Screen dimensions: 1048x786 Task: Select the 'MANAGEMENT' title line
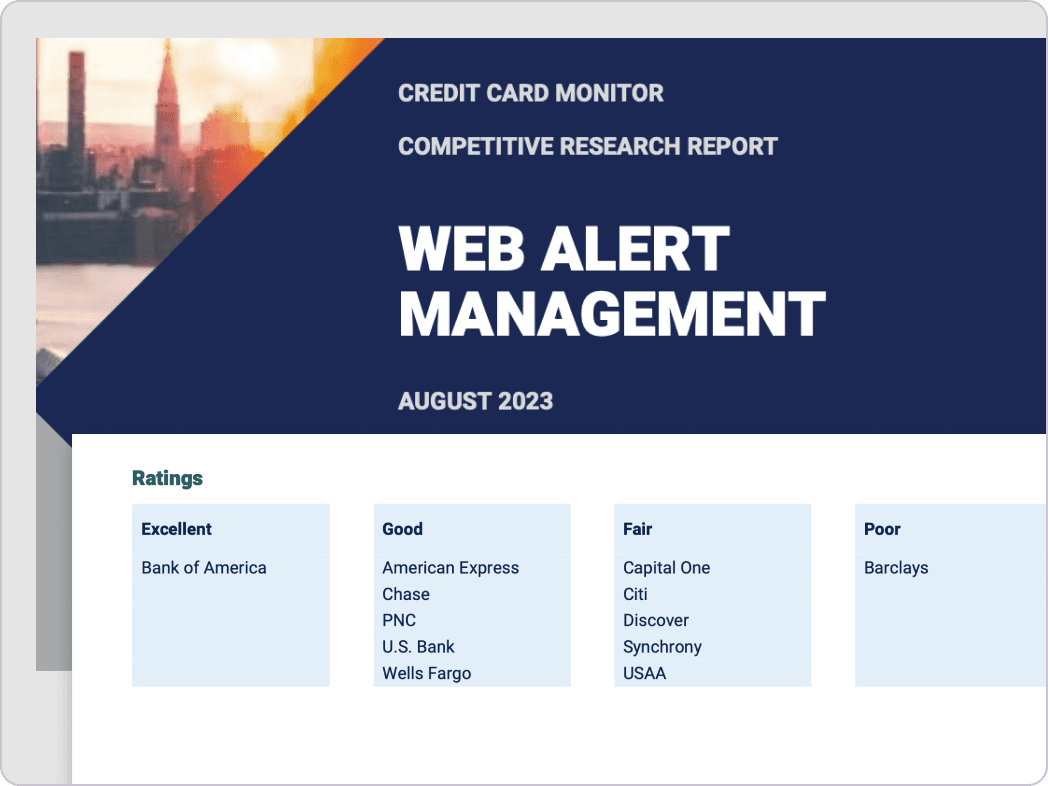coord(612,313)
